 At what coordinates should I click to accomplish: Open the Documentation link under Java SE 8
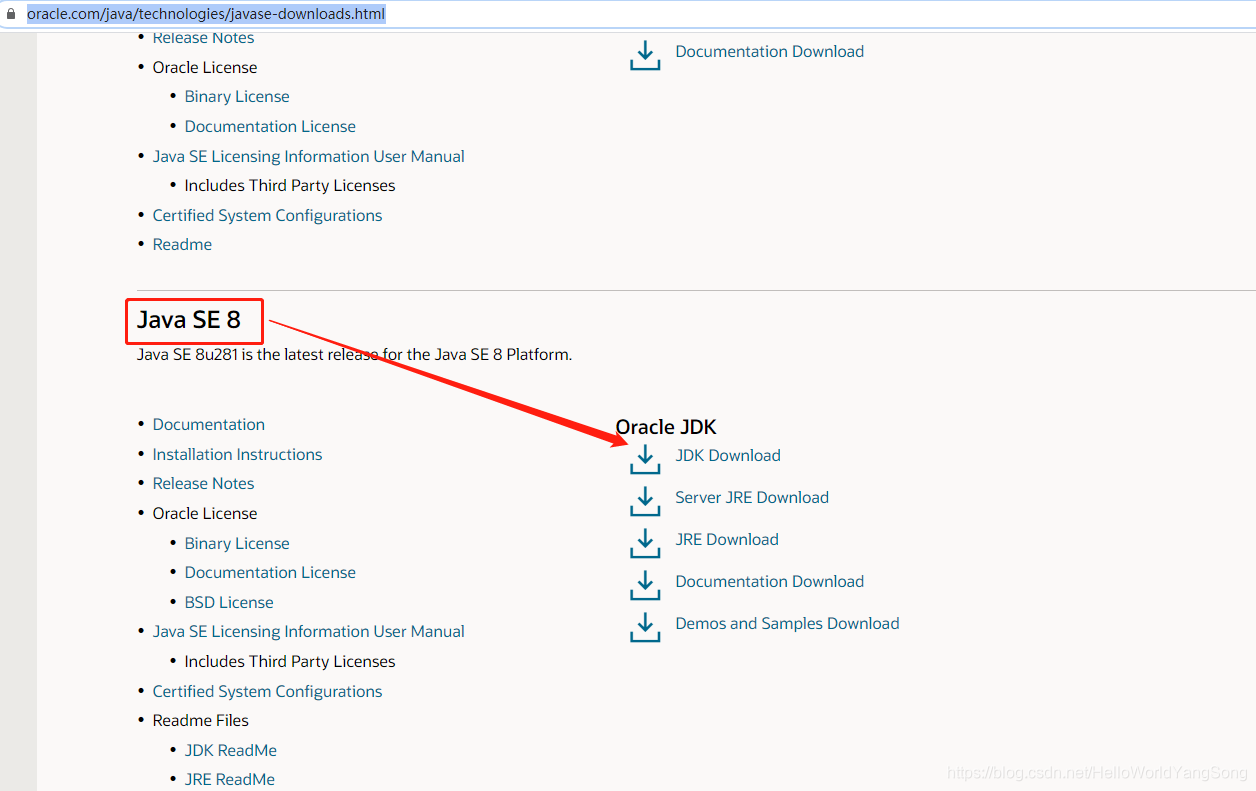[209, 424]
